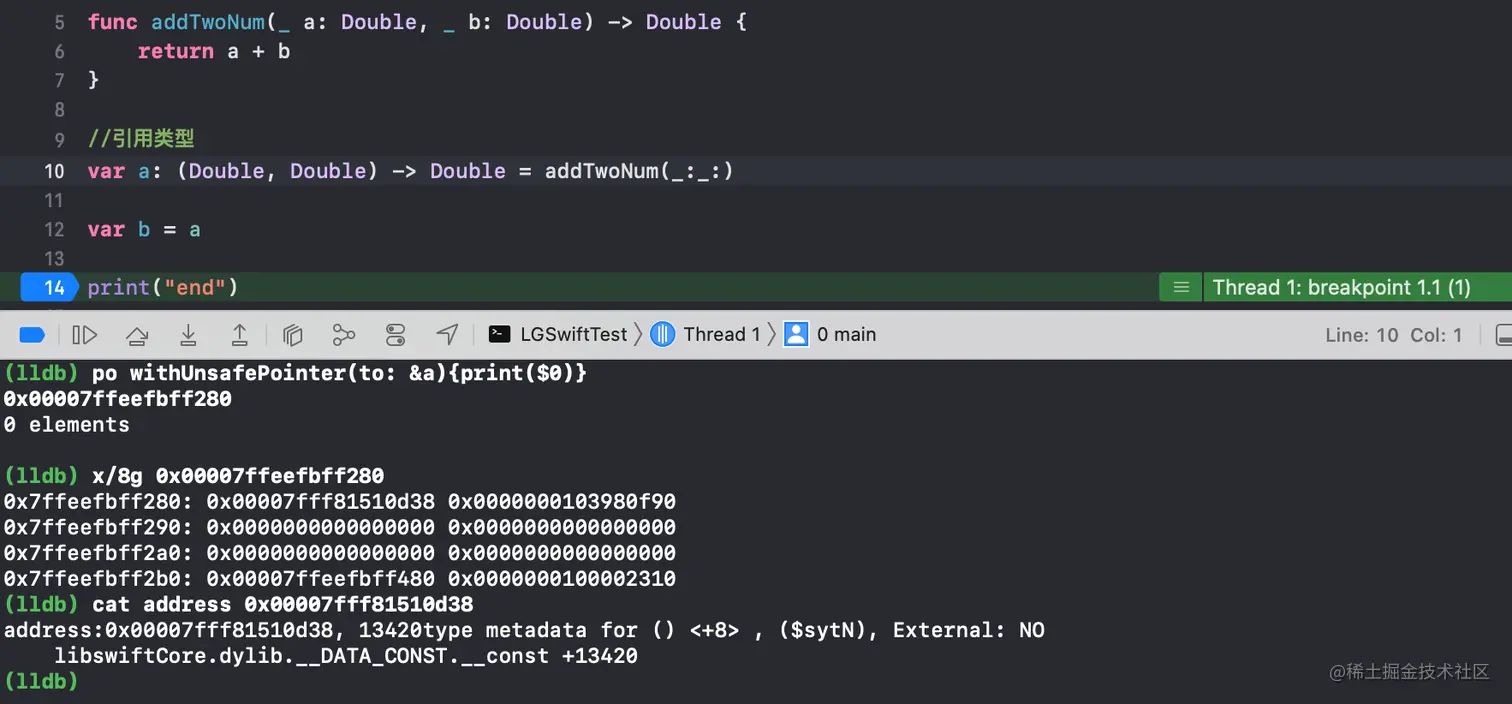Click the print("end") statement
The image size is (1512, 704).
163,288
